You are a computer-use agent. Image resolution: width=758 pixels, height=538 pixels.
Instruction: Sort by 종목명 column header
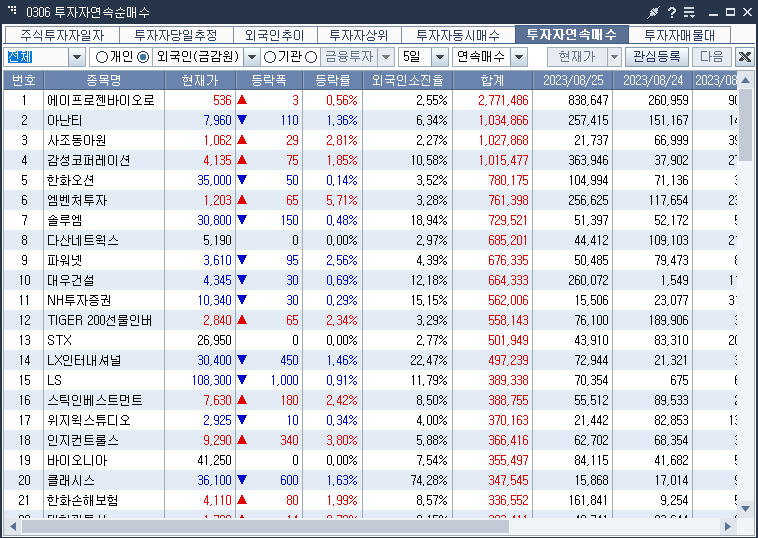[x=104, y=80]
